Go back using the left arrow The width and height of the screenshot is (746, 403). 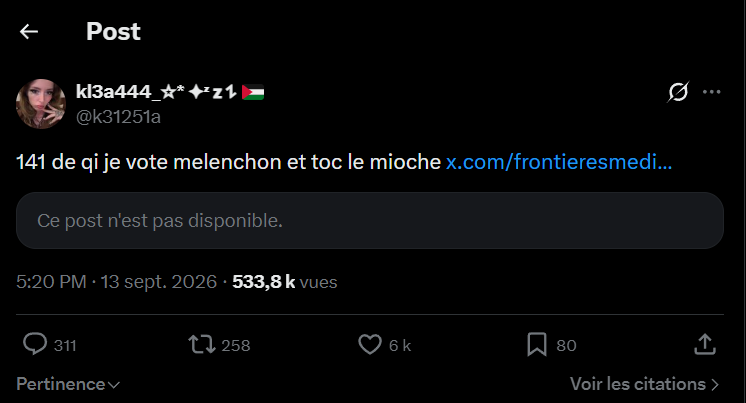coord(29,31)
